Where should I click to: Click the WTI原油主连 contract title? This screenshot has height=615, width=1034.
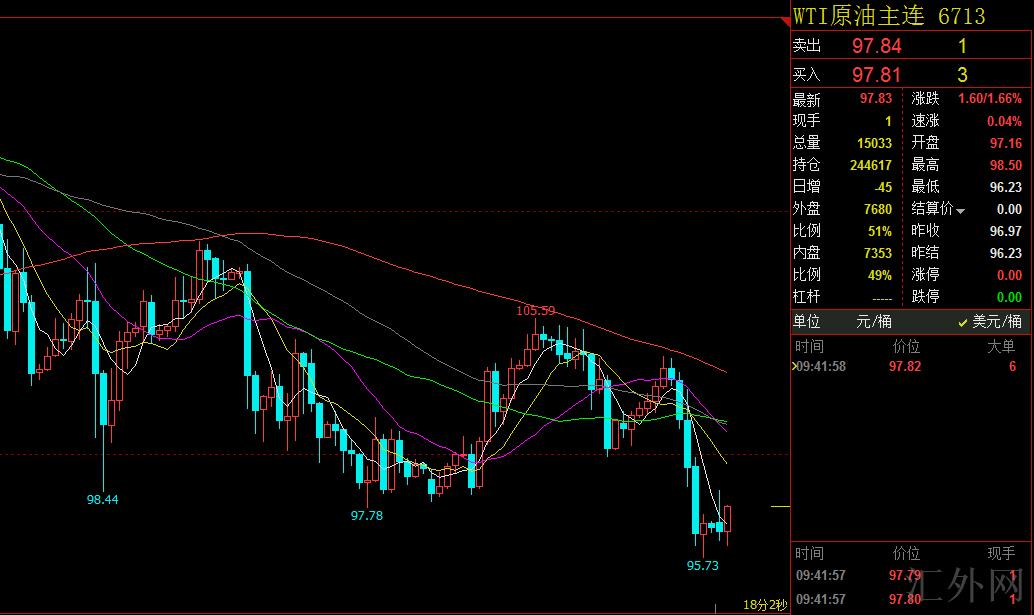coord(861,16)
